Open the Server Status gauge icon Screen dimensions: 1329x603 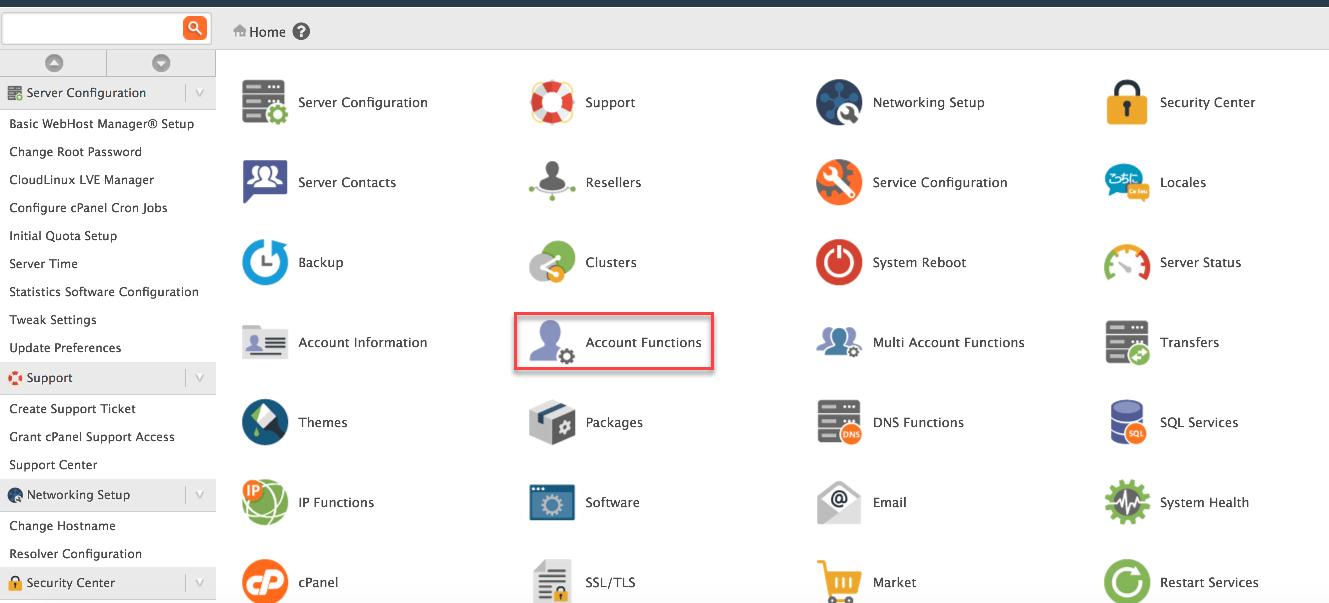(x=1127, y=262)
